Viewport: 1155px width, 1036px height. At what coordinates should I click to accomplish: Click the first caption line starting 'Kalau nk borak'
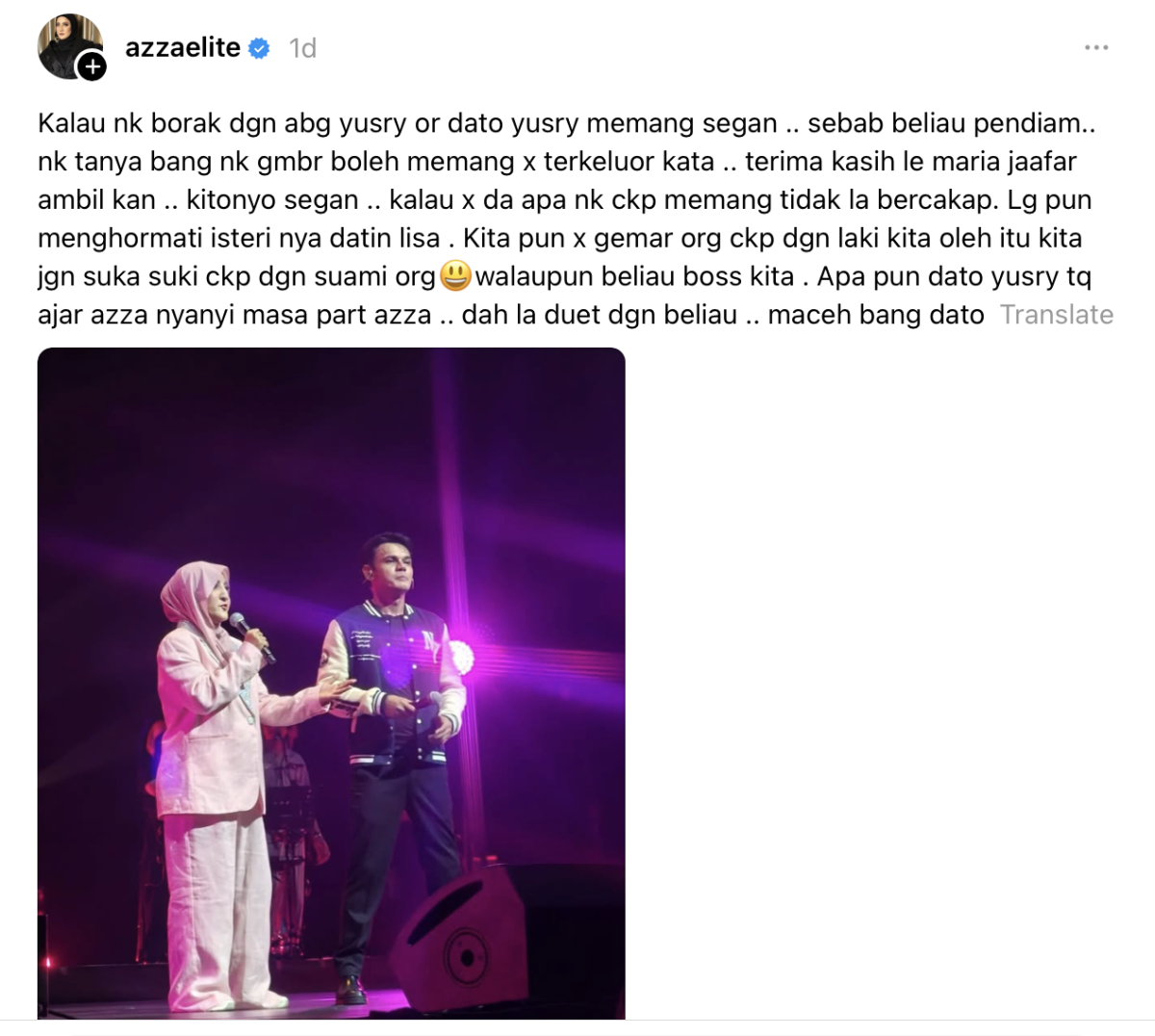tap(567, 123)
